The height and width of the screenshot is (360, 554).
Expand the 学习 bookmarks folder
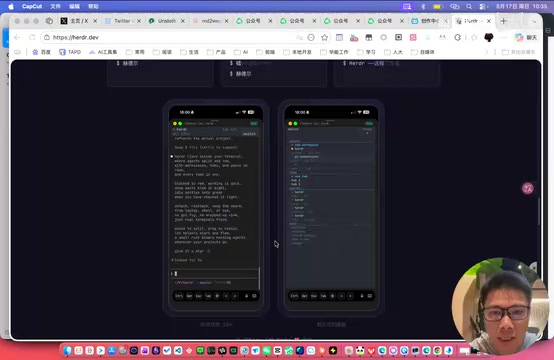tap(366, 52)
